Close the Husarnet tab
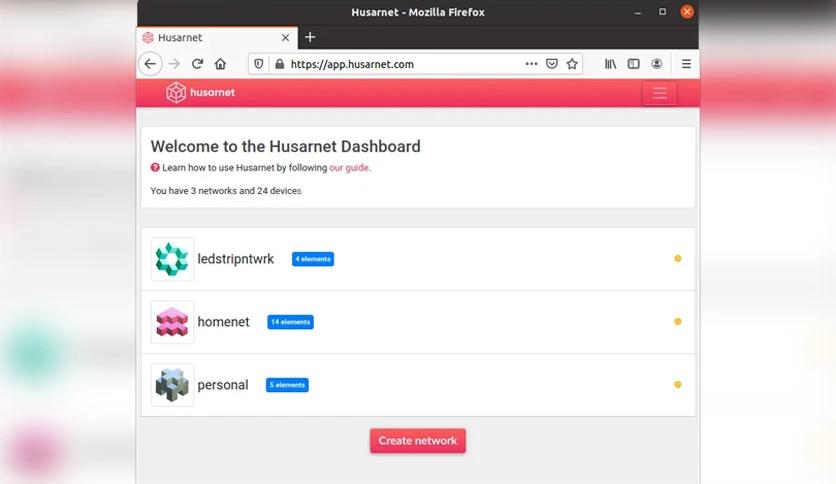The height and width of the screenshot is (484, 836). (x=285, y=38)
